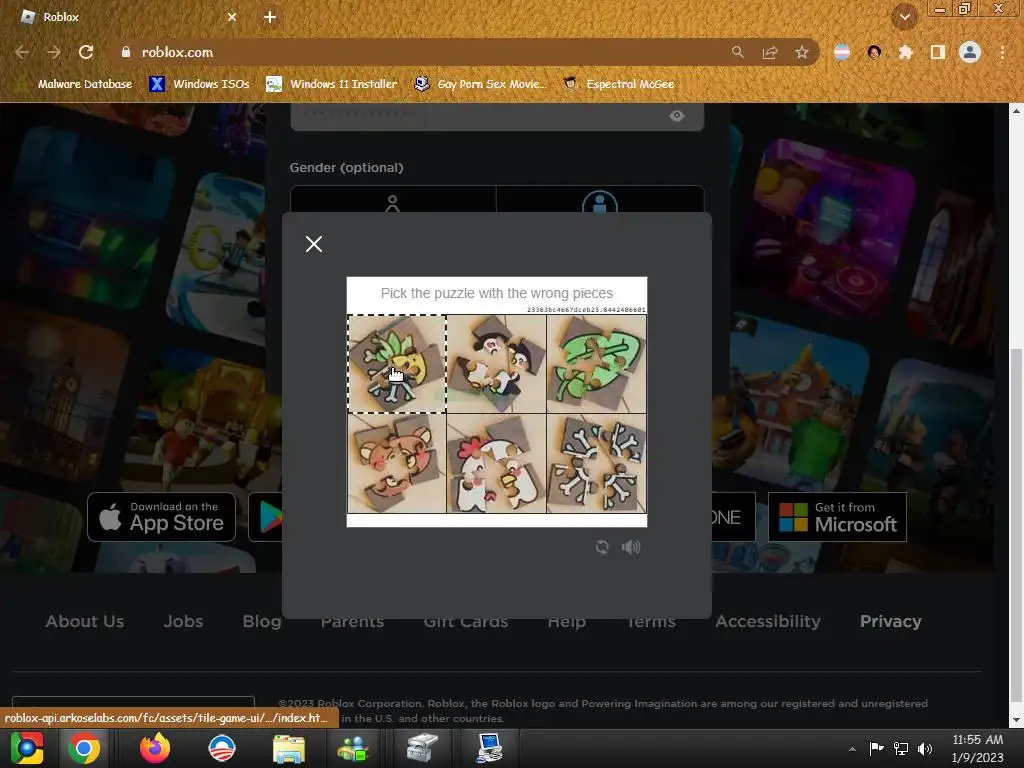
Task: Open the About Us footer link
Action: tap(85, 621)
